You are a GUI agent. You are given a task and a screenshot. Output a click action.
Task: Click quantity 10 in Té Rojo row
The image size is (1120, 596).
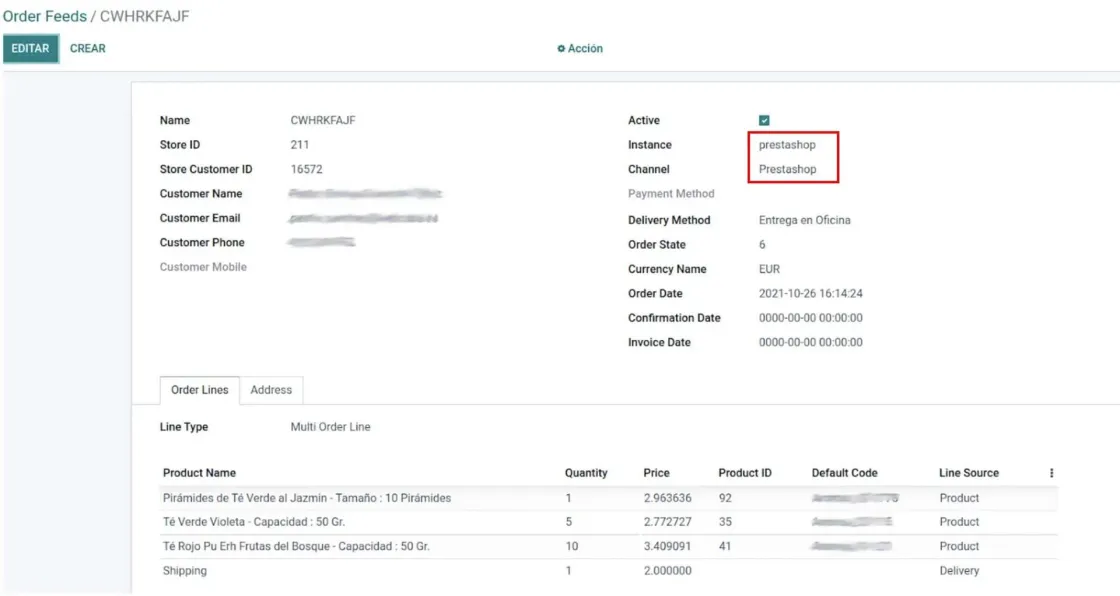point(571,547)
